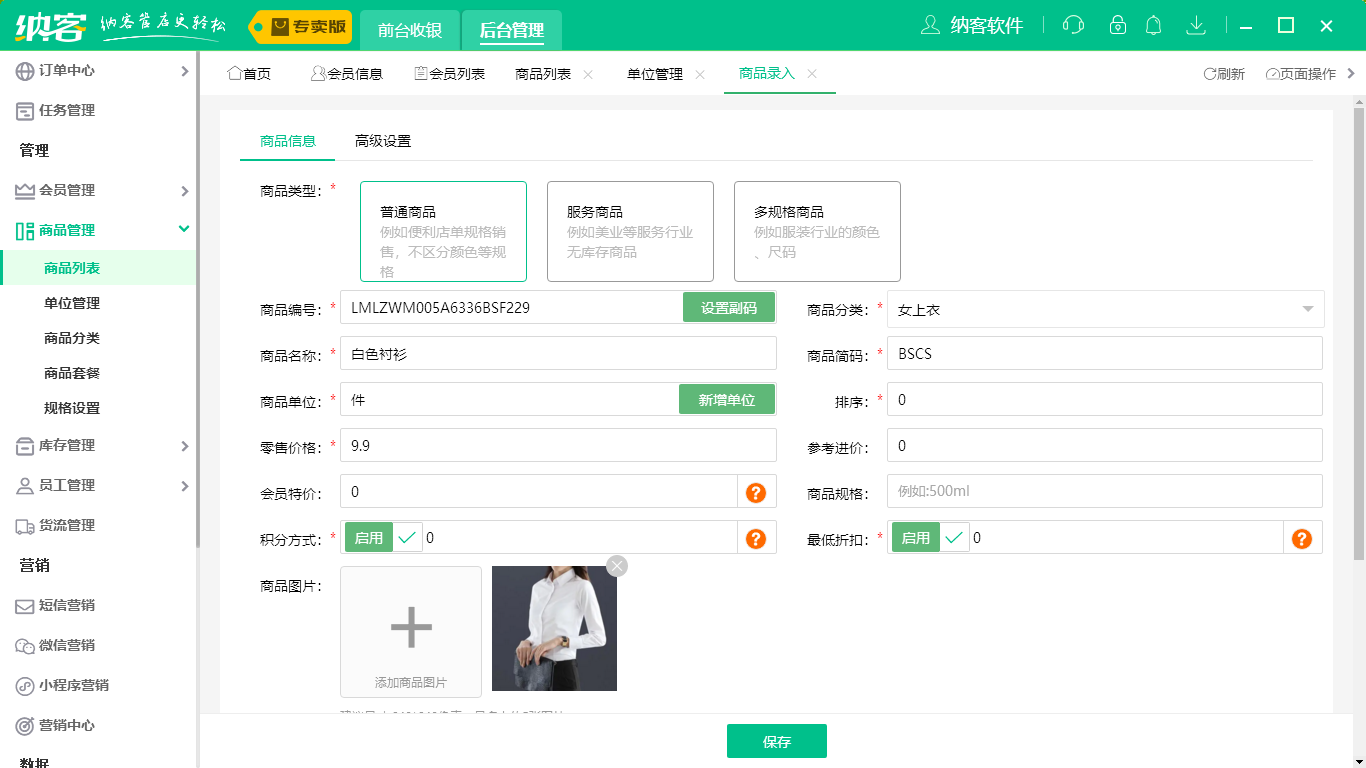This screenshot has height=768, width=1366.
Task: Click the download icon in title bar
Action: [x=1196, y=25]
